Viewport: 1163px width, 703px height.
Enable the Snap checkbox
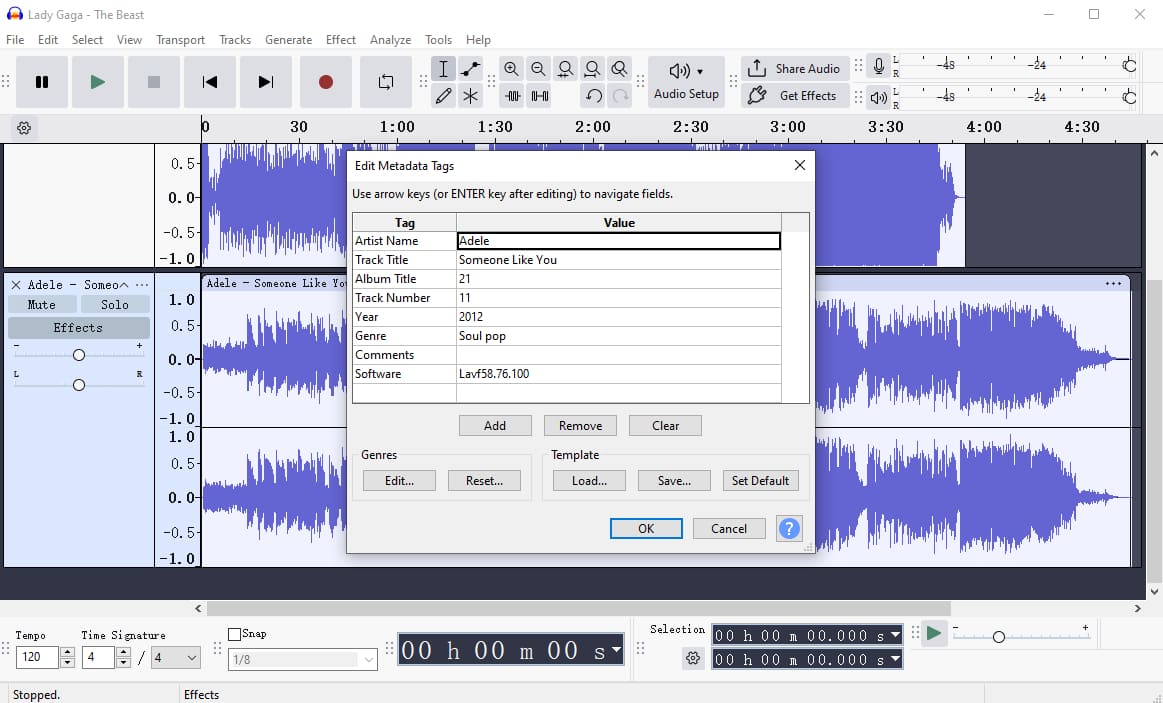[x=234, y=634]
